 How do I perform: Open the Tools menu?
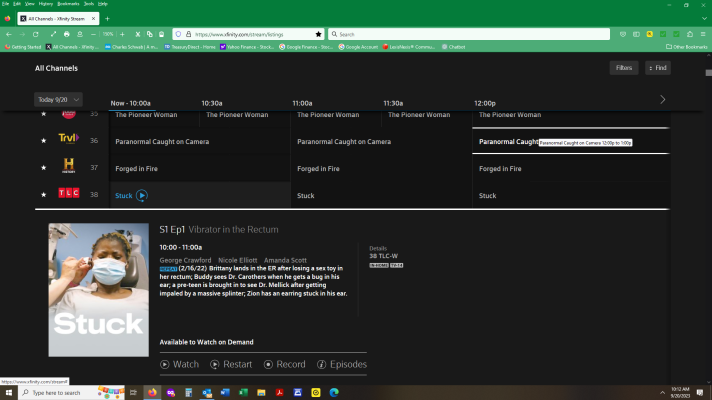[89, 4]
